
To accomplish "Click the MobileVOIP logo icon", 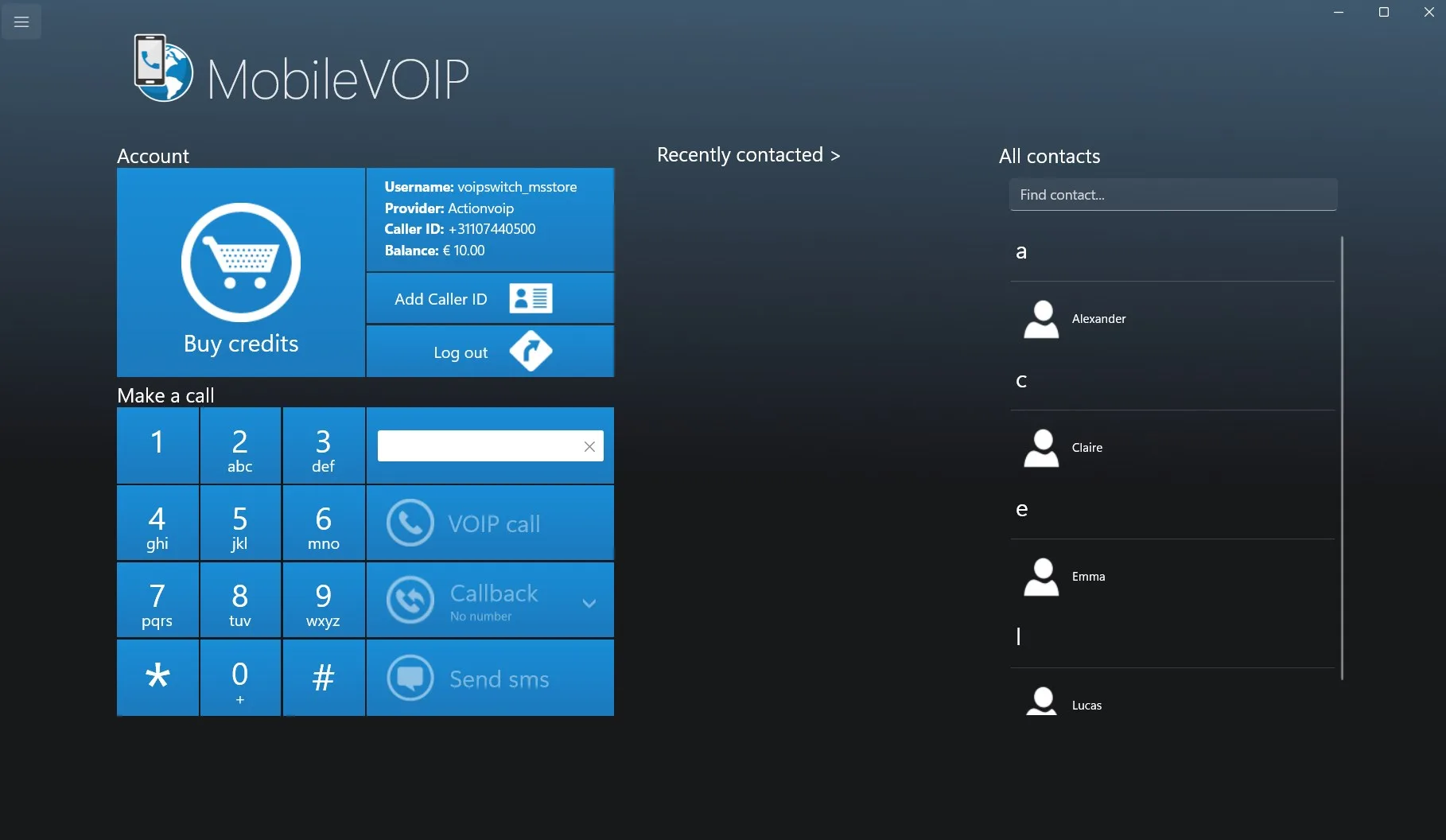I will pyautogui.click(x=163, y=68).
